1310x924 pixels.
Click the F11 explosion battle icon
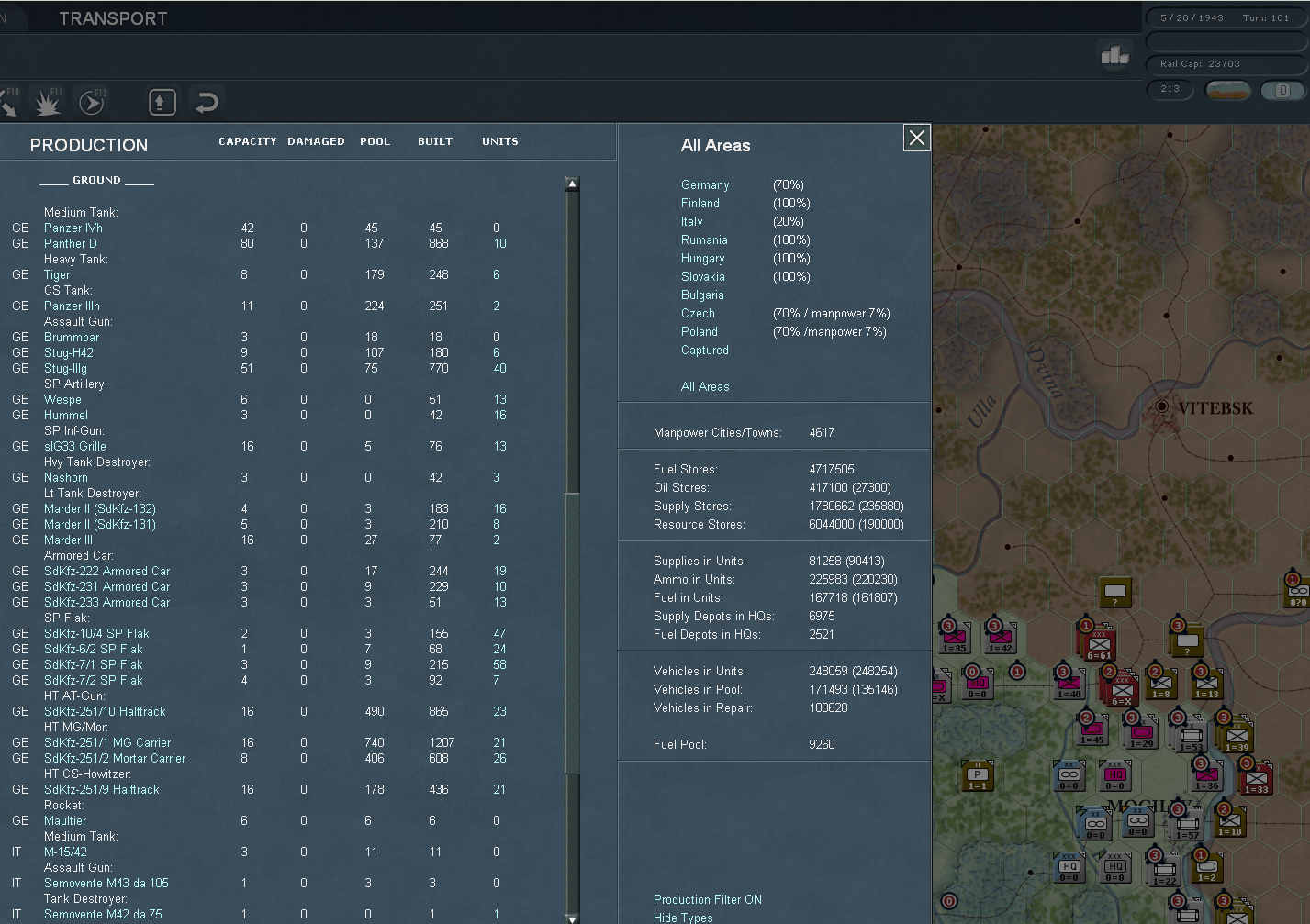coord(48,102)
